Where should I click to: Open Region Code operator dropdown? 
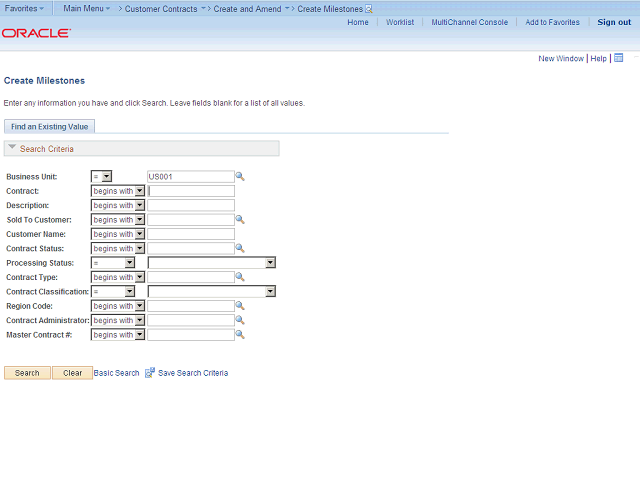tap(118, 306)
